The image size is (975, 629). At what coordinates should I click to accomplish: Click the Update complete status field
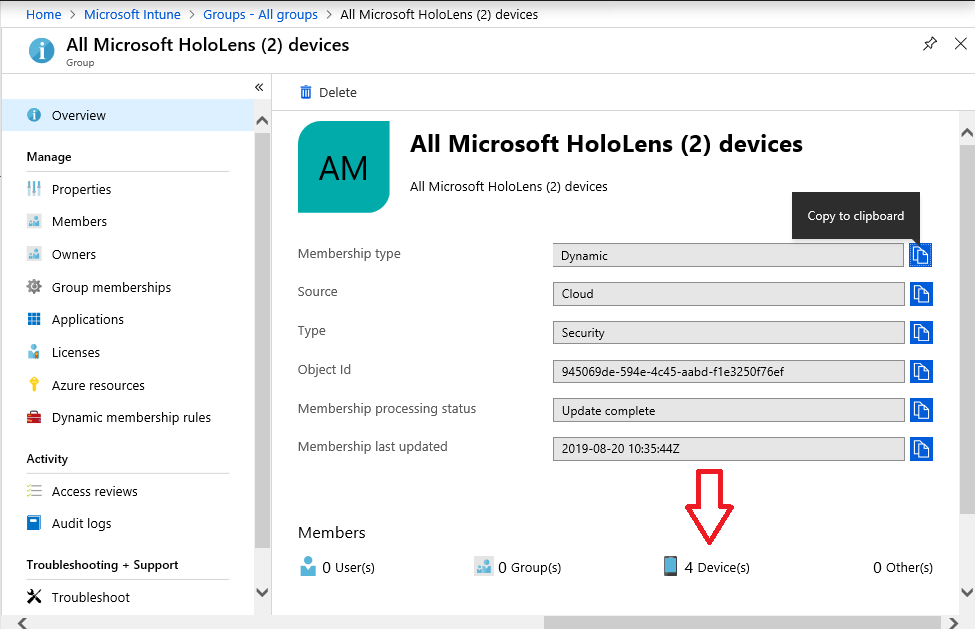pyautogui.click(x=729, y=410)
